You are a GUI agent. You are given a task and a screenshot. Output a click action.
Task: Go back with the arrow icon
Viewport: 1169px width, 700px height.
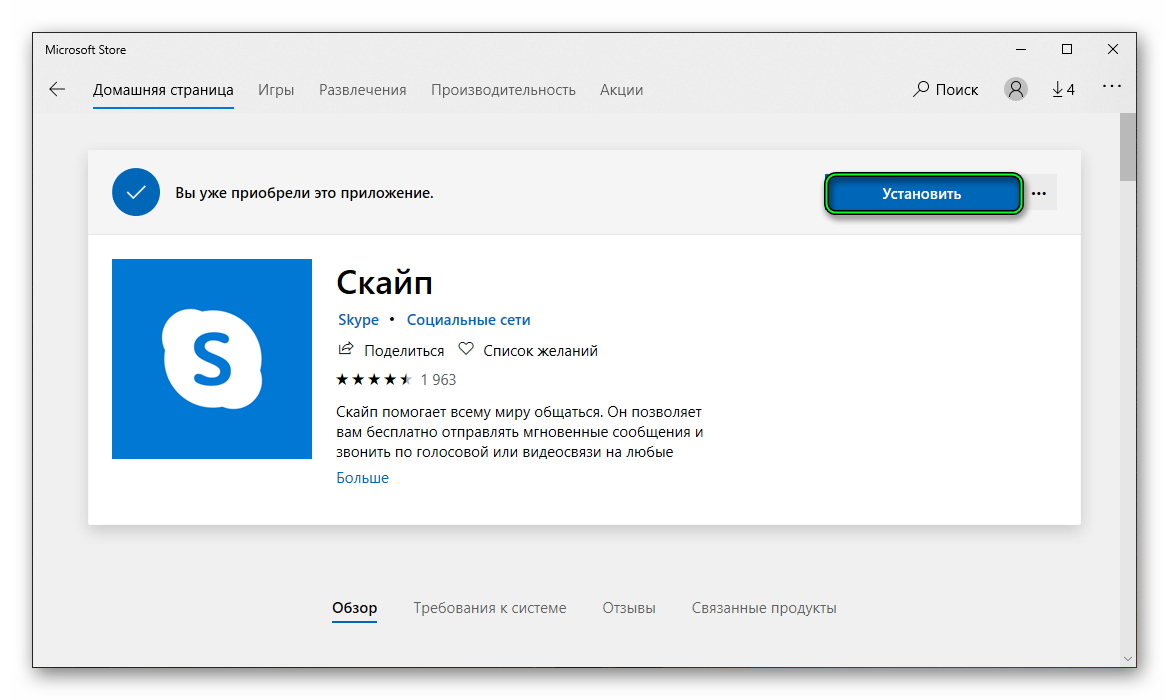point(57,89)
